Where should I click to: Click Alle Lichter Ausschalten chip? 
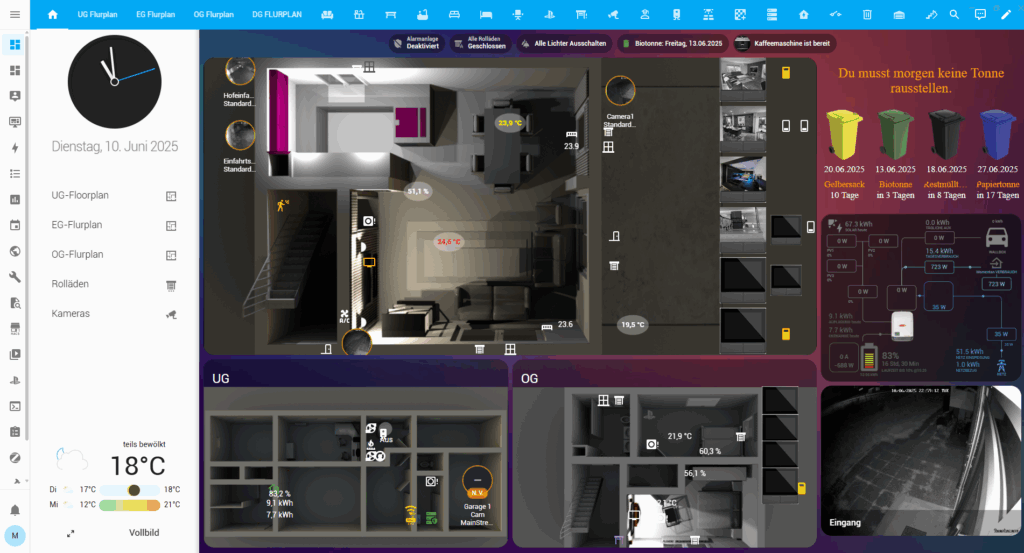tap(564, 44)
